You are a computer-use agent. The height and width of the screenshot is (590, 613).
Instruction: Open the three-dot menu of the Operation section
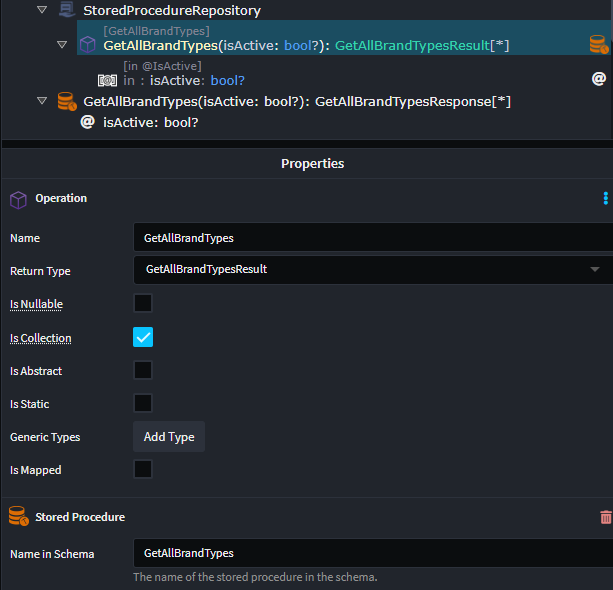pyautogui.click(x=606, y=198)
